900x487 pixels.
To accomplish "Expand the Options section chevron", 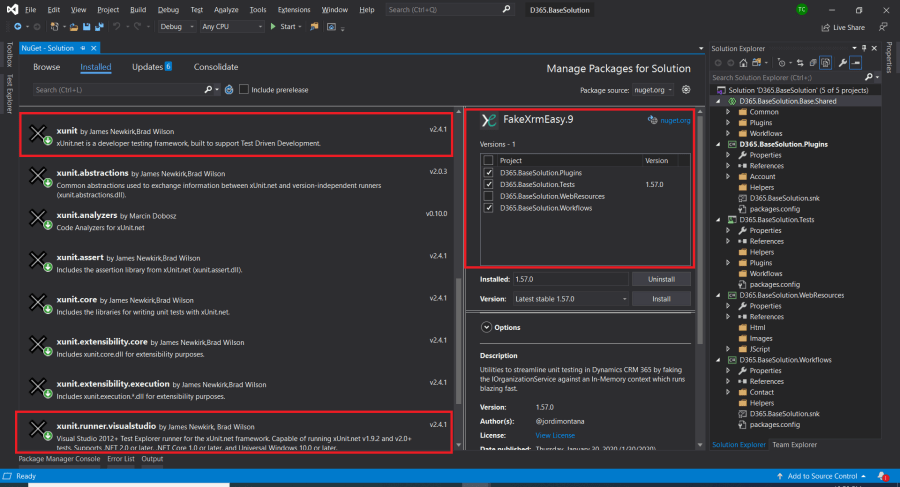I will tap(487, 327).
